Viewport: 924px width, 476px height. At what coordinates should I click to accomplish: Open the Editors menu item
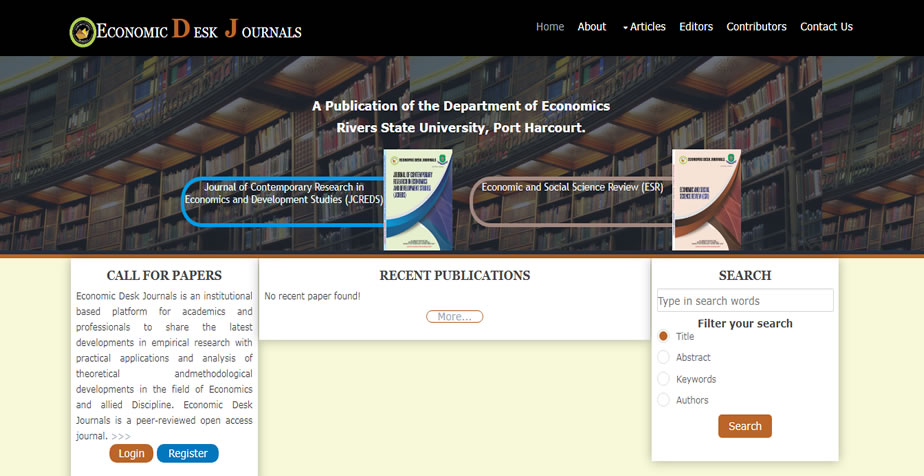click(696, 27)
